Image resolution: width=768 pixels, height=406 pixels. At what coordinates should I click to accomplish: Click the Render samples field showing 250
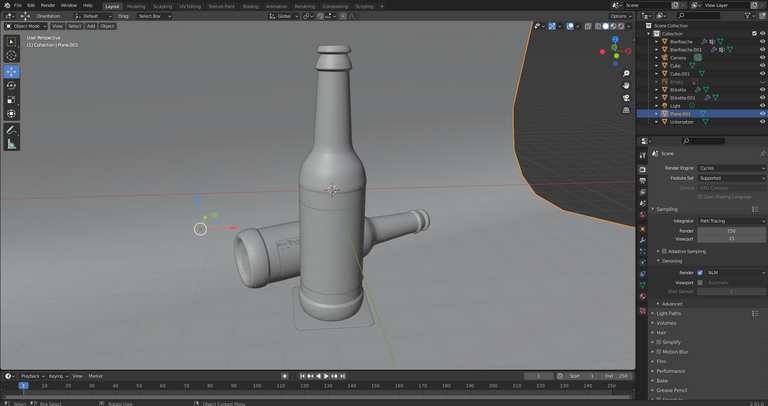coord(731,230)
